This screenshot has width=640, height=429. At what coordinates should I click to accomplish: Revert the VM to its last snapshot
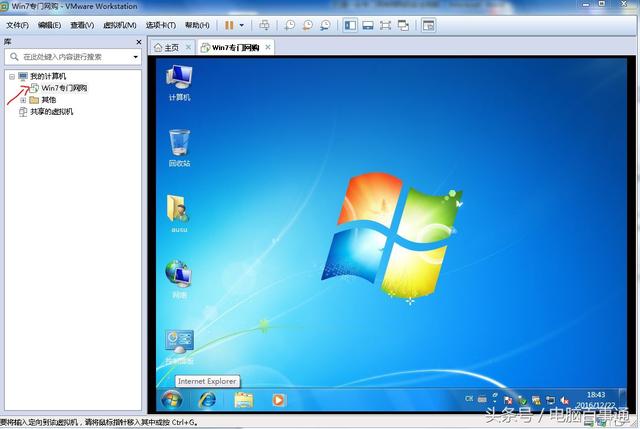[307, 25]
